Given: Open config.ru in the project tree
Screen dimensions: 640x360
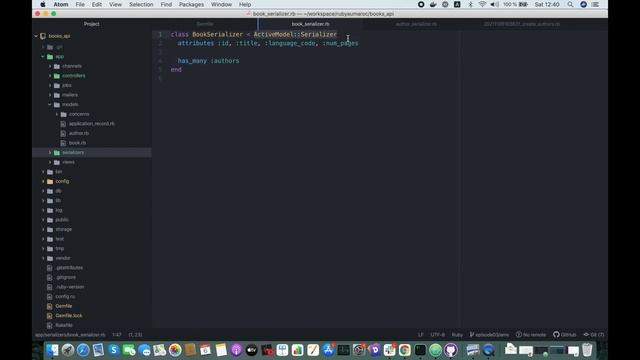Looking at the screenshot, I should click(x=65, y=296).
